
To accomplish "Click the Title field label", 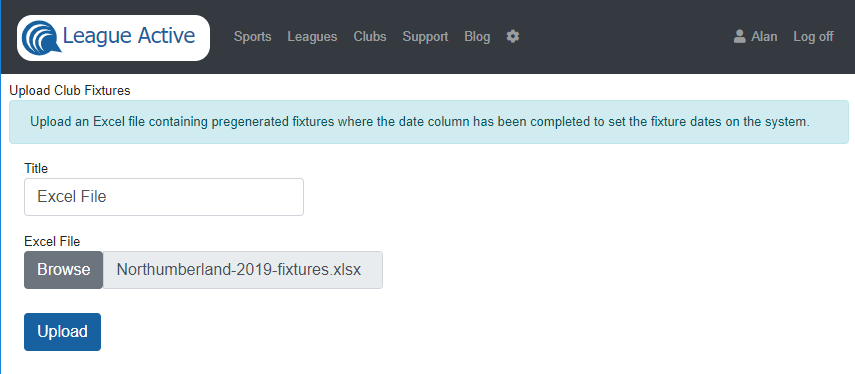I will [x=36, y=168].
